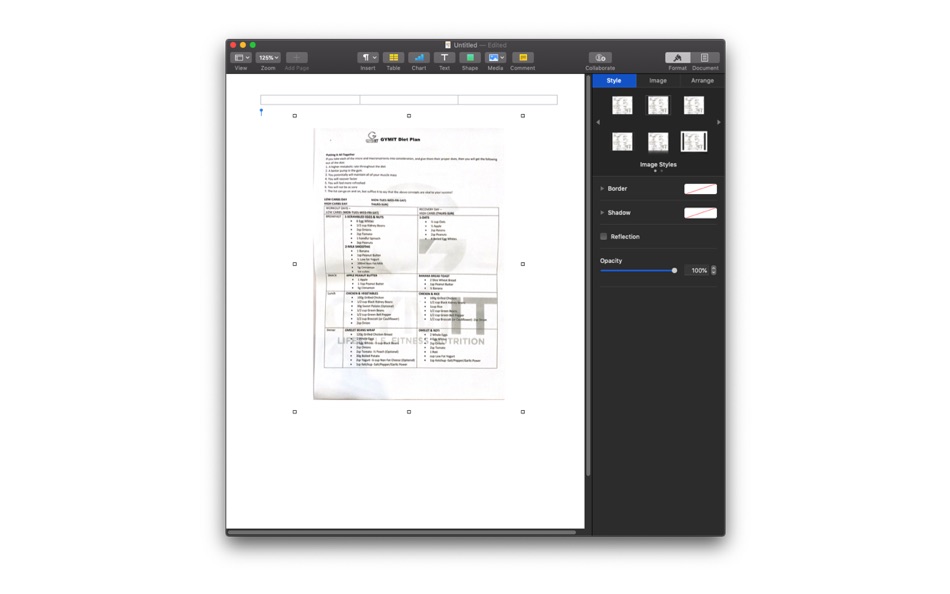950x594 pixels.
Task: Click the diet plan image in document
Action: [x=408, y=264]
